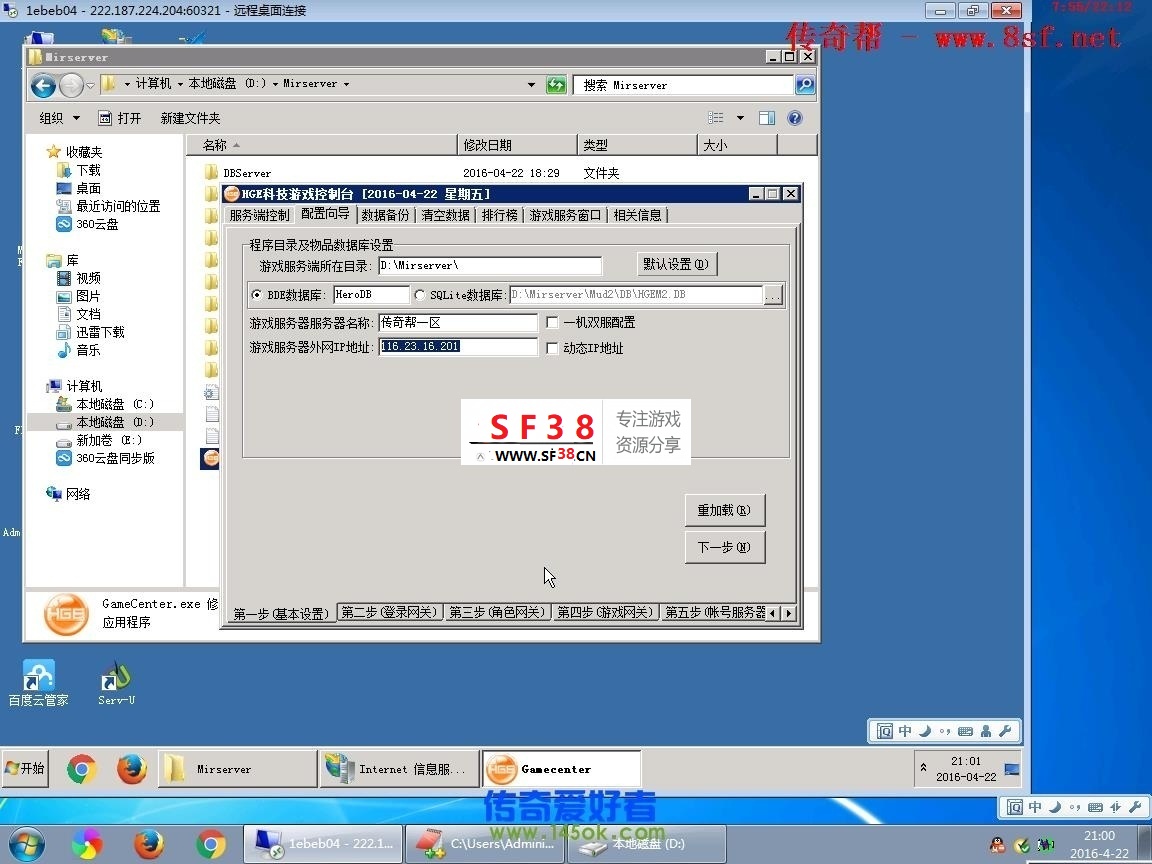Screen dimensions: 1152x864
Task: Click the Explorer forward navigation arrow
Action: tap(71, 86)
